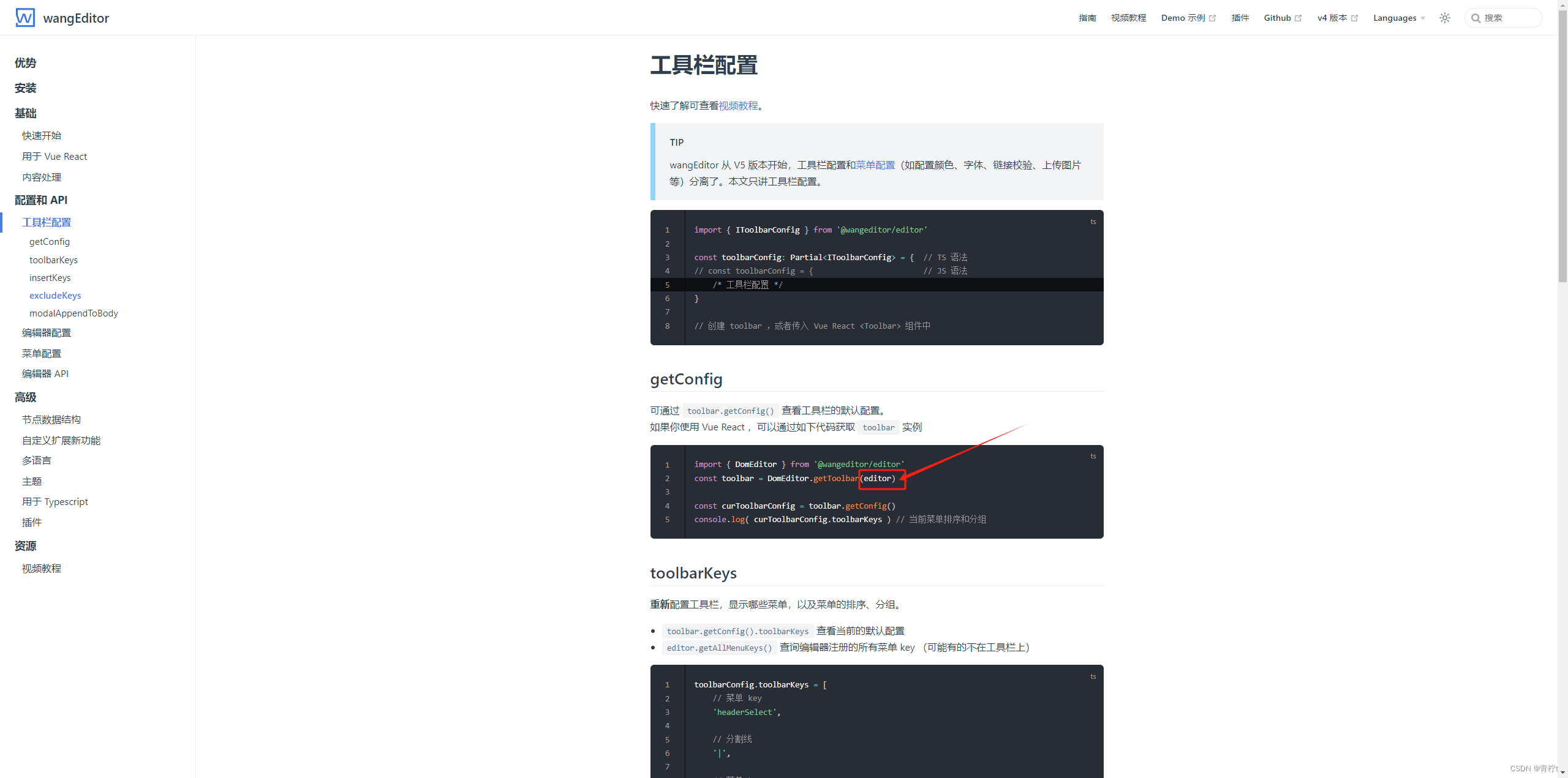Toggle the dark mode sun icon
Screen dimensions: 1568x778
[1445, 18]
